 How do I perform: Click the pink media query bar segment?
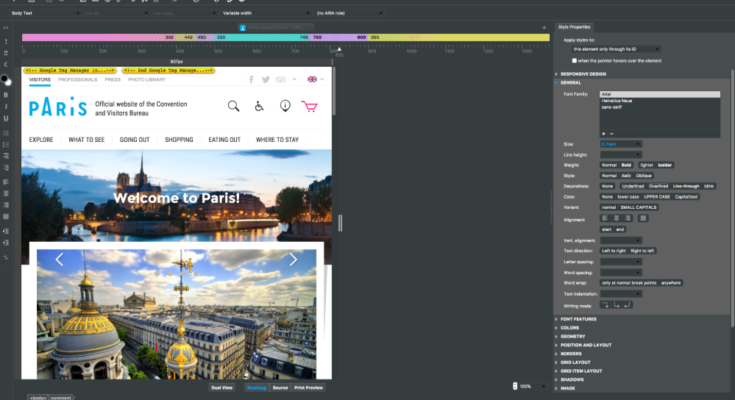click(x=98, y=37)
